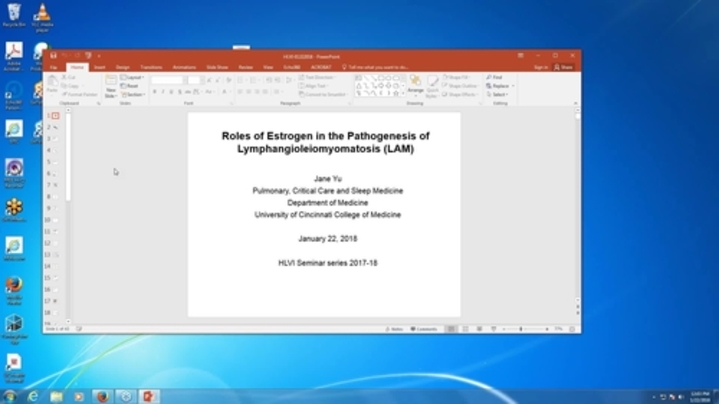Open the Character Spacing dropdown
The height and width of the screenshot is (404, 719).
click(197, 92)
